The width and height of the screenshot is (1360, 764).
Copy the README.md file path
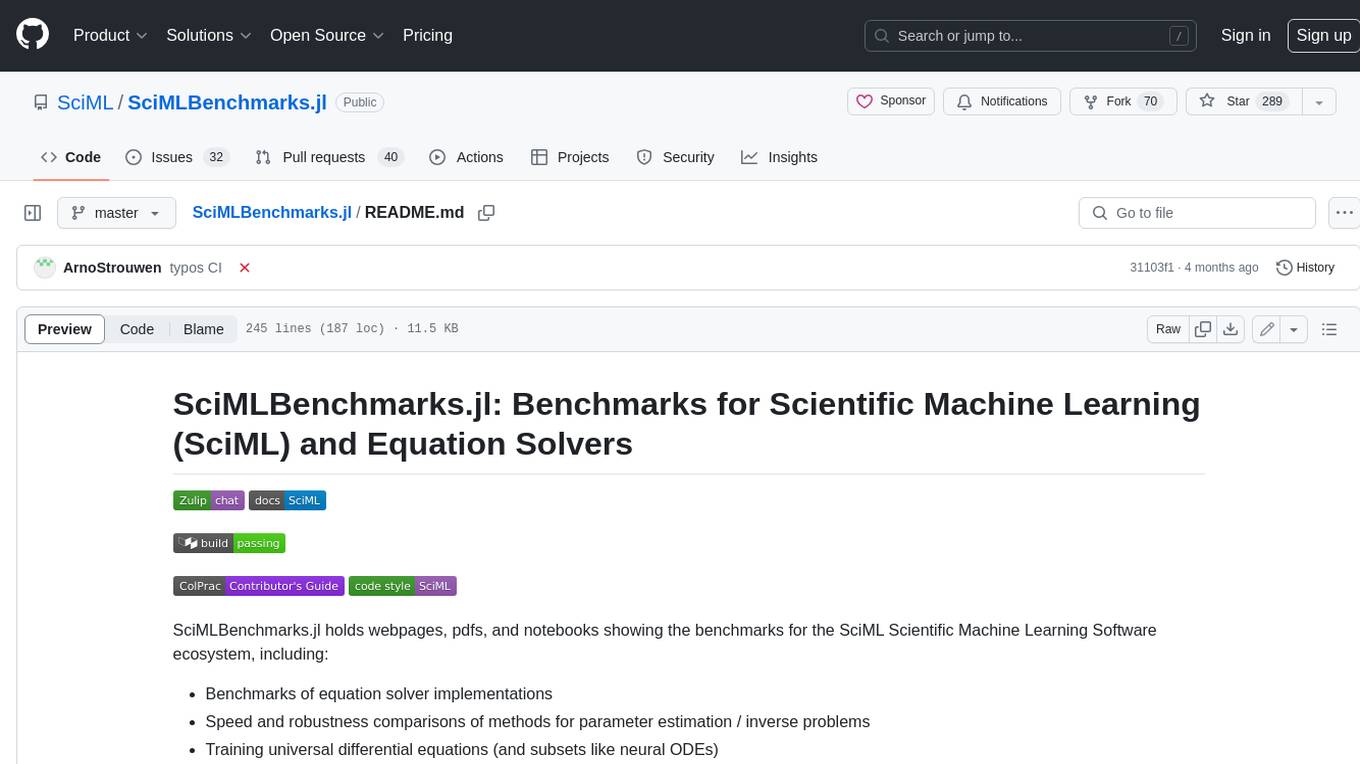[x=486, y=213]
